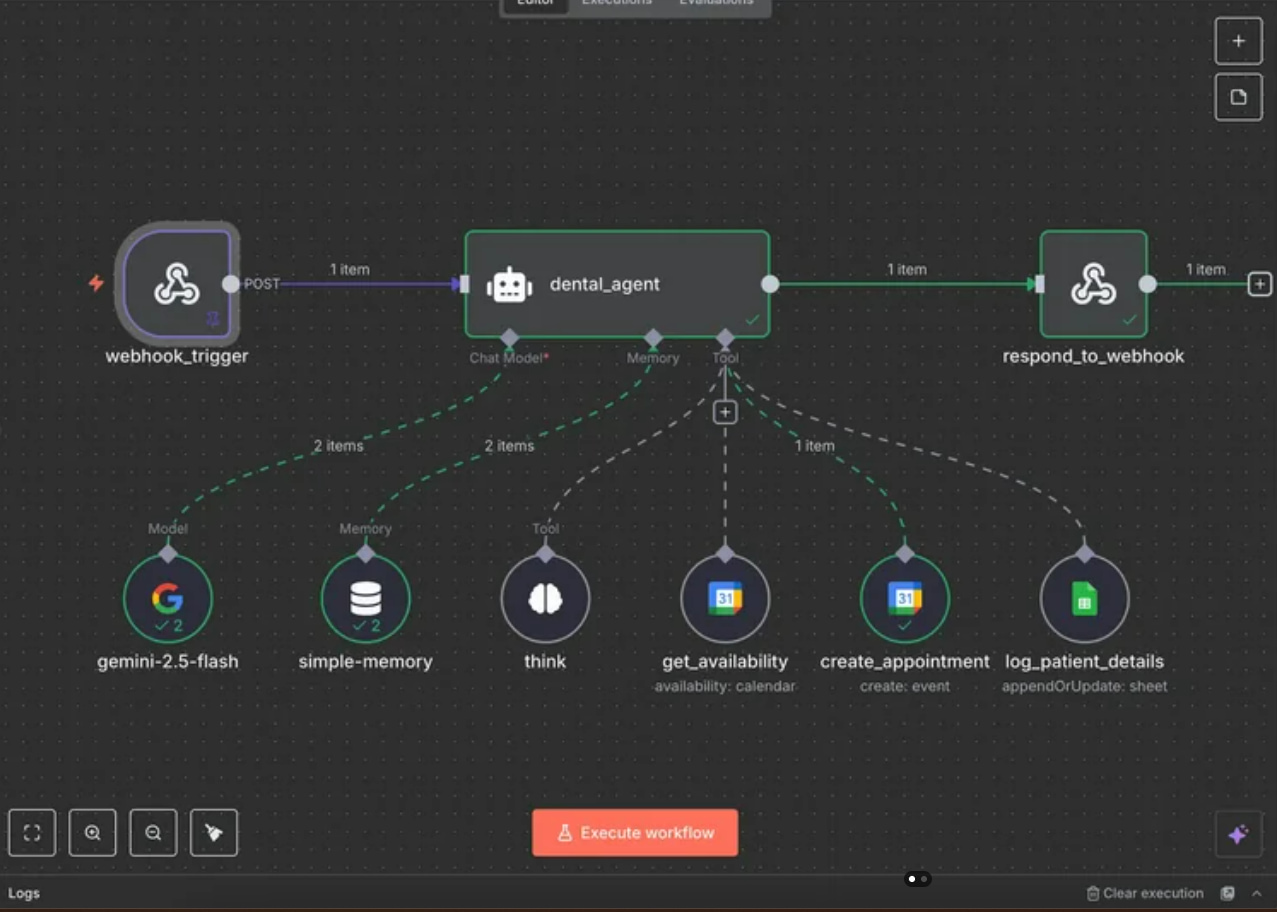The height and width of the screenshot is (912, 1277).
Task: Open the AI assistant sparkle button
Action: click(x=1238, y=834)
